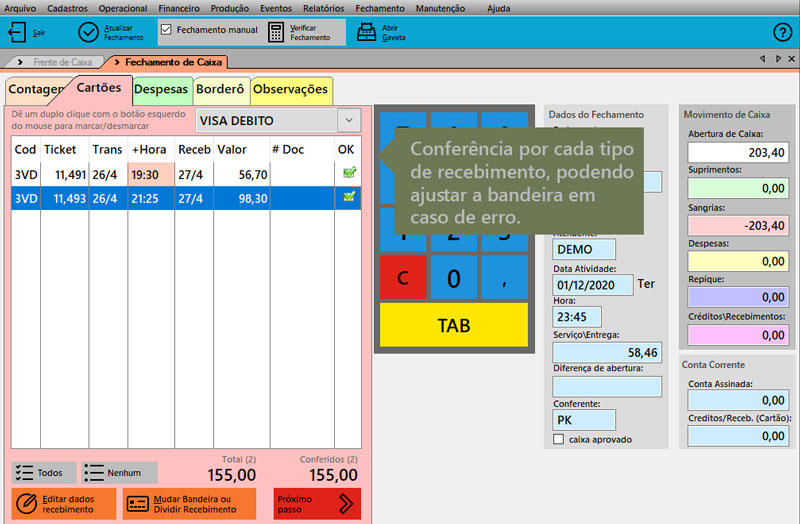Click the Suprimentos green value field
This screenshot has height=524, width=800.
[738, 188]
